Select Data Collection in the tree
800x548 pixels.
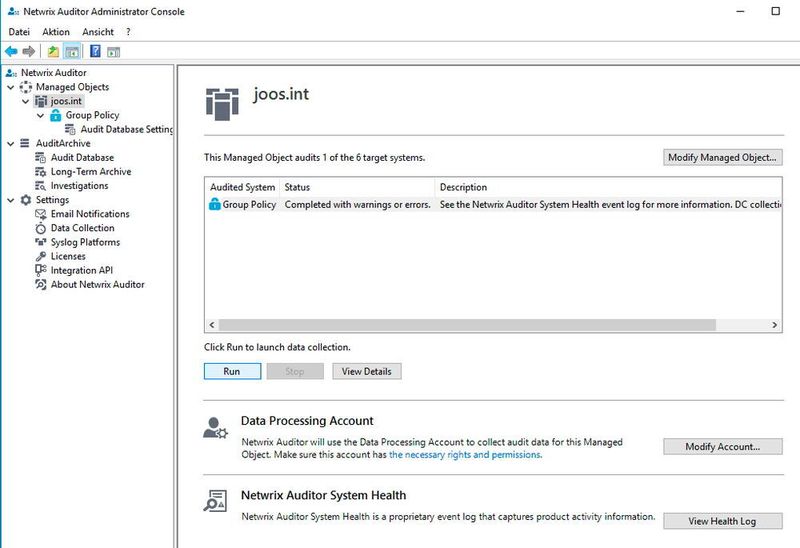83,228
